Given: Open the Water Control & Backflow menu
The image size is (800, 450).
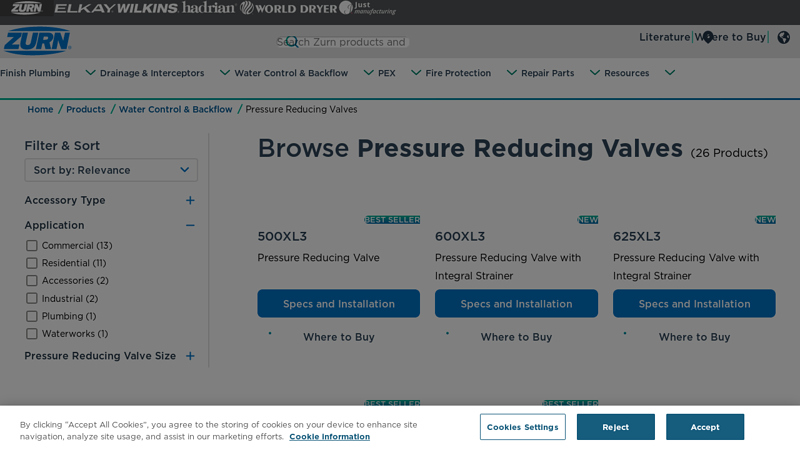Looking at the screenshot, I should point(291,73).
